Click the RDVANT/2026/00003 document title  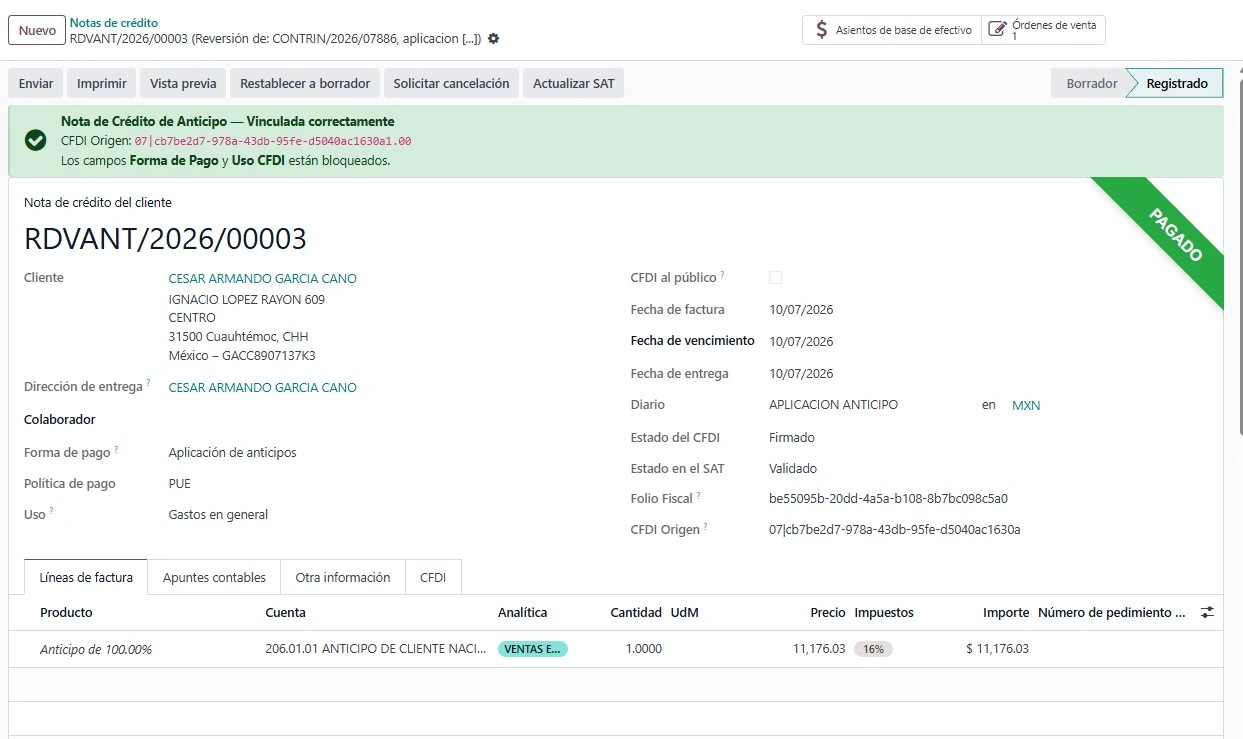click(x=165, y=239)
